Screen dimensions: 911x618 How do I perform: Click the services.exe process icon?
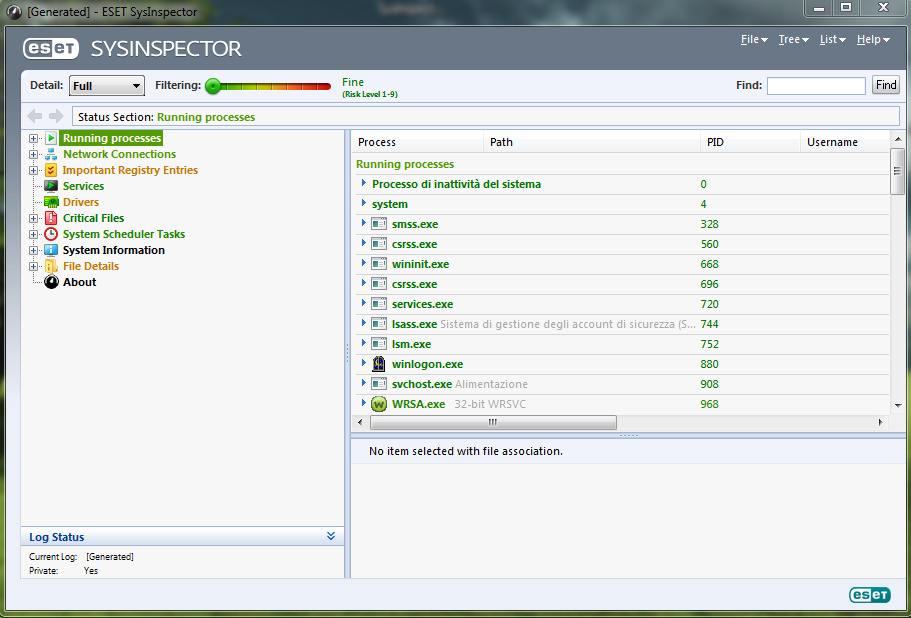[379, 304]
